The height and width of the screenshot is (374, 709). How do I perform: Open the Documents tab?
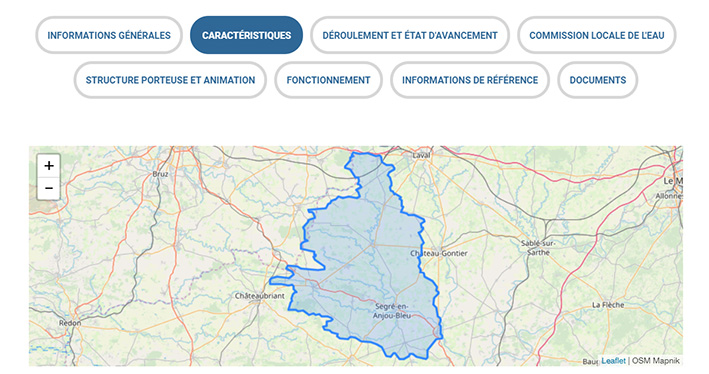point(598,80)
